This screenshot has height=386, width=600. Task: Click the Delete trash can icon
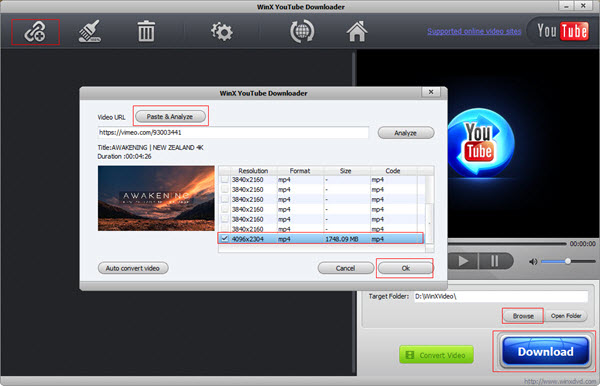click(146, 31)
